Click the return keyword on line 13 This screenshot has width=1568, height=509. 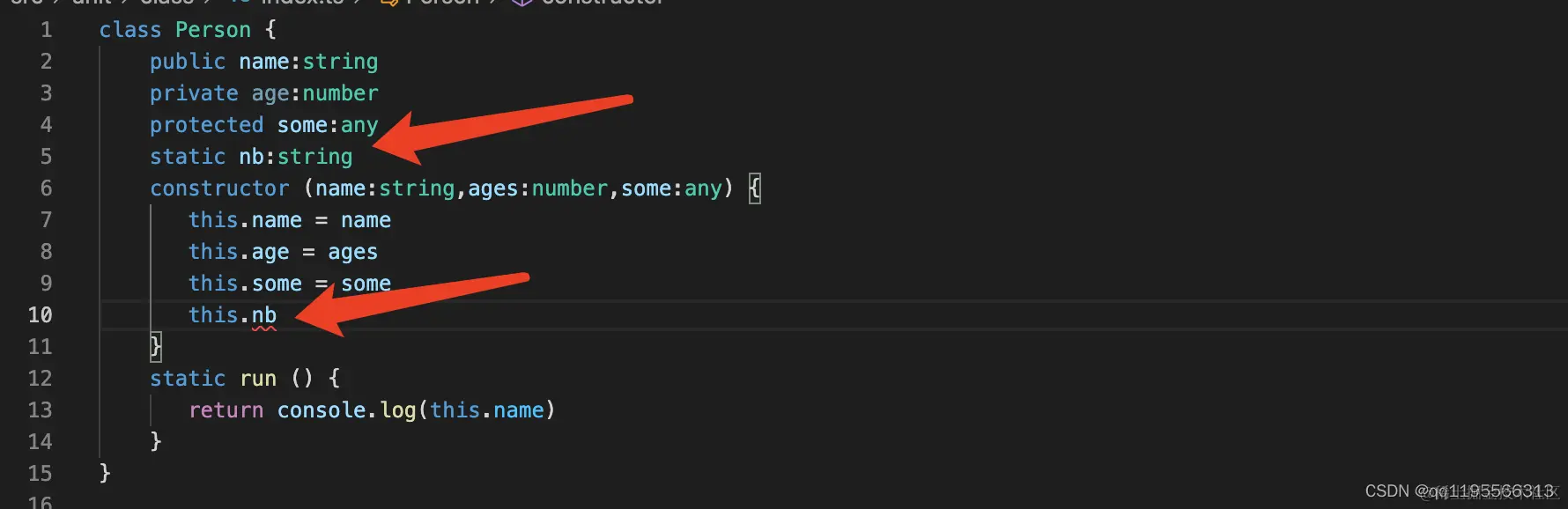click(x=226, y=410)
